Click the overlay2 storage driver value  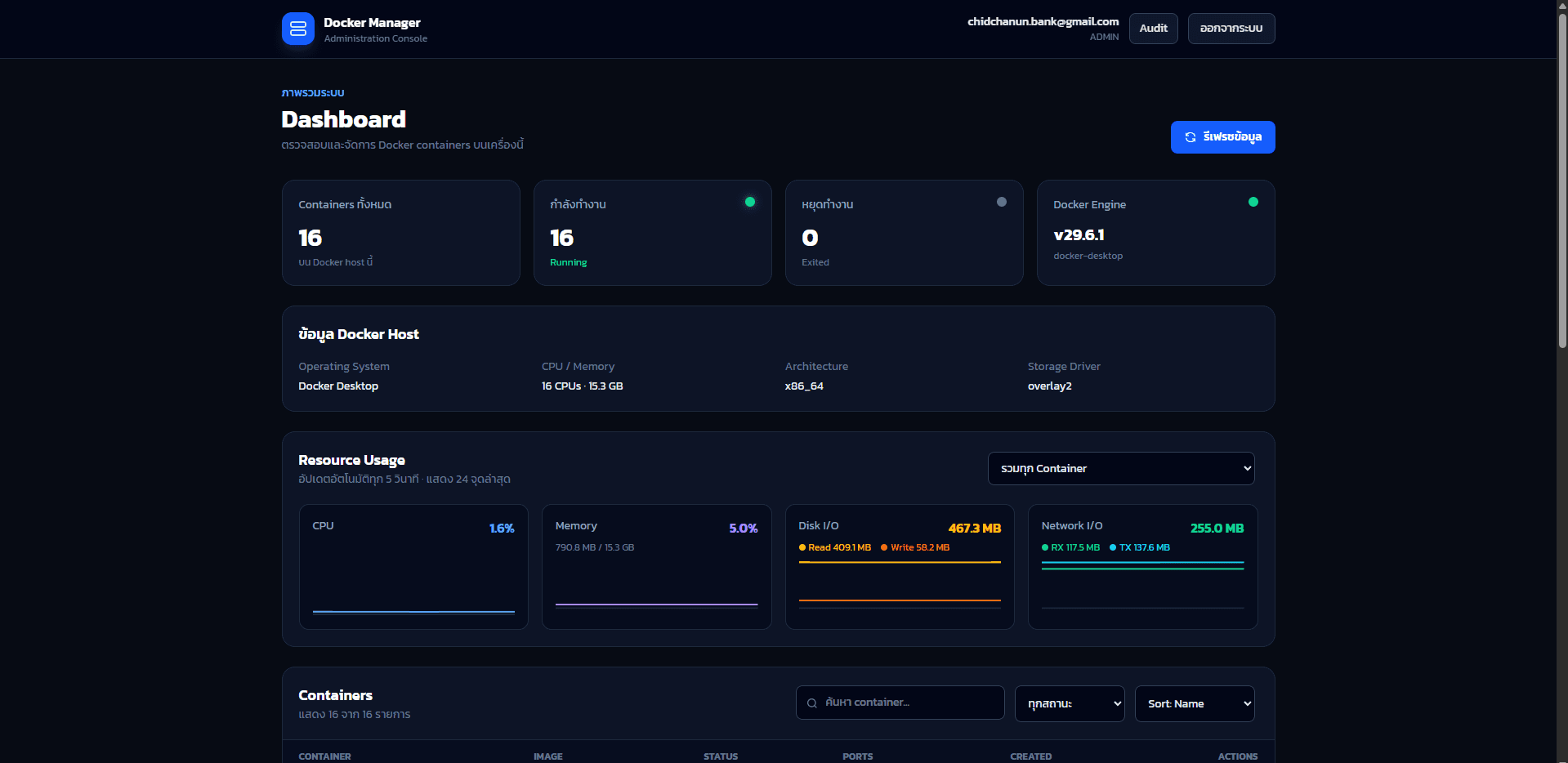pyautogui.click(x=1050, y=386)
